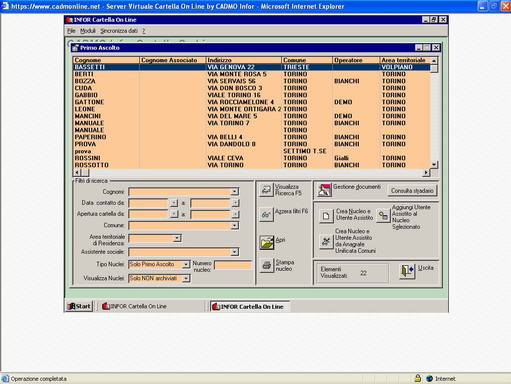
Task: Click Operatore column header
Action: 356,60
